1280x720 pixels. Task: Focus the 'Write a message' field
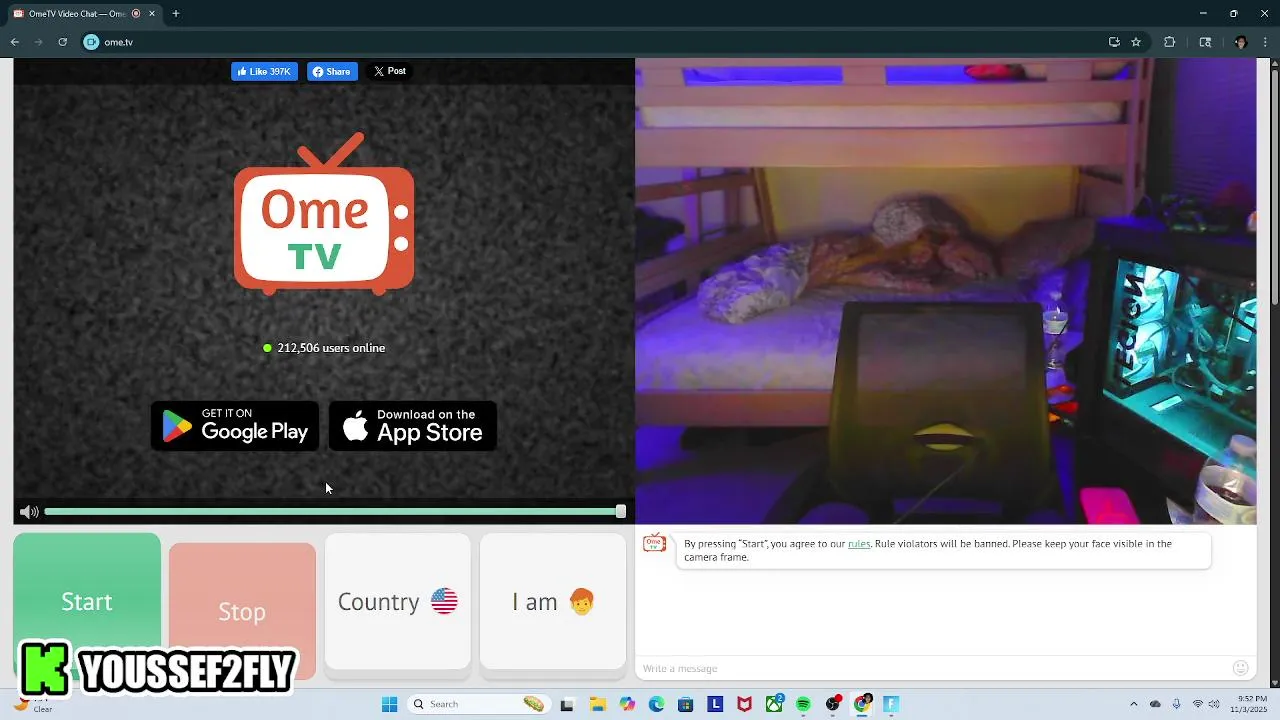935,668
